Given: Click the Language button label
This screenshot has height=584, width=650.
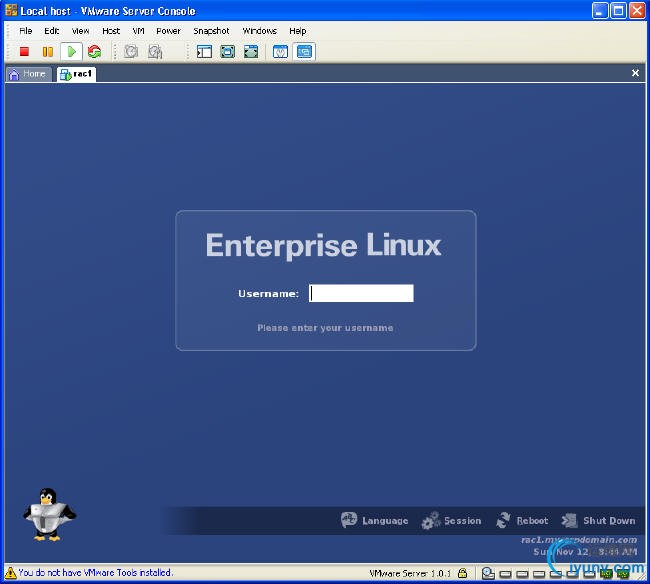Looking at the screenshot, I should pos(385,521).
